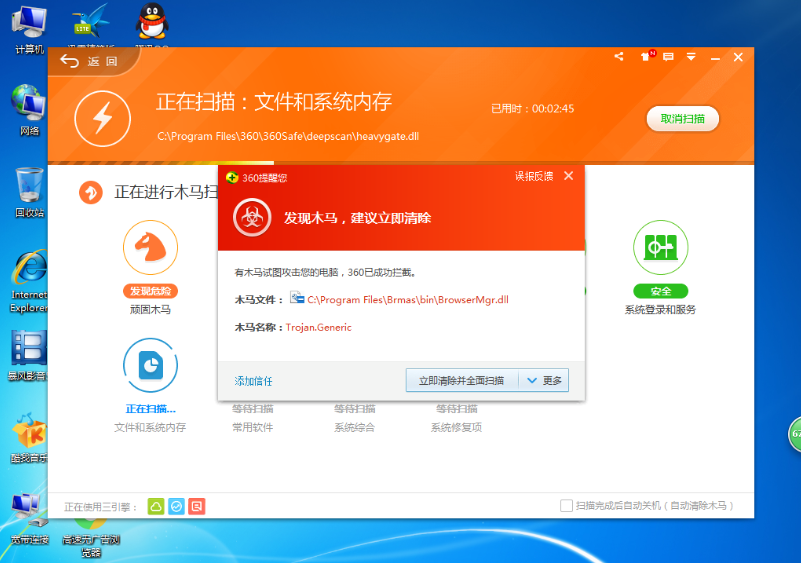Open 网络 network desktop icon
The width and height of the screenshot is (801, 563).
point(29,110)
